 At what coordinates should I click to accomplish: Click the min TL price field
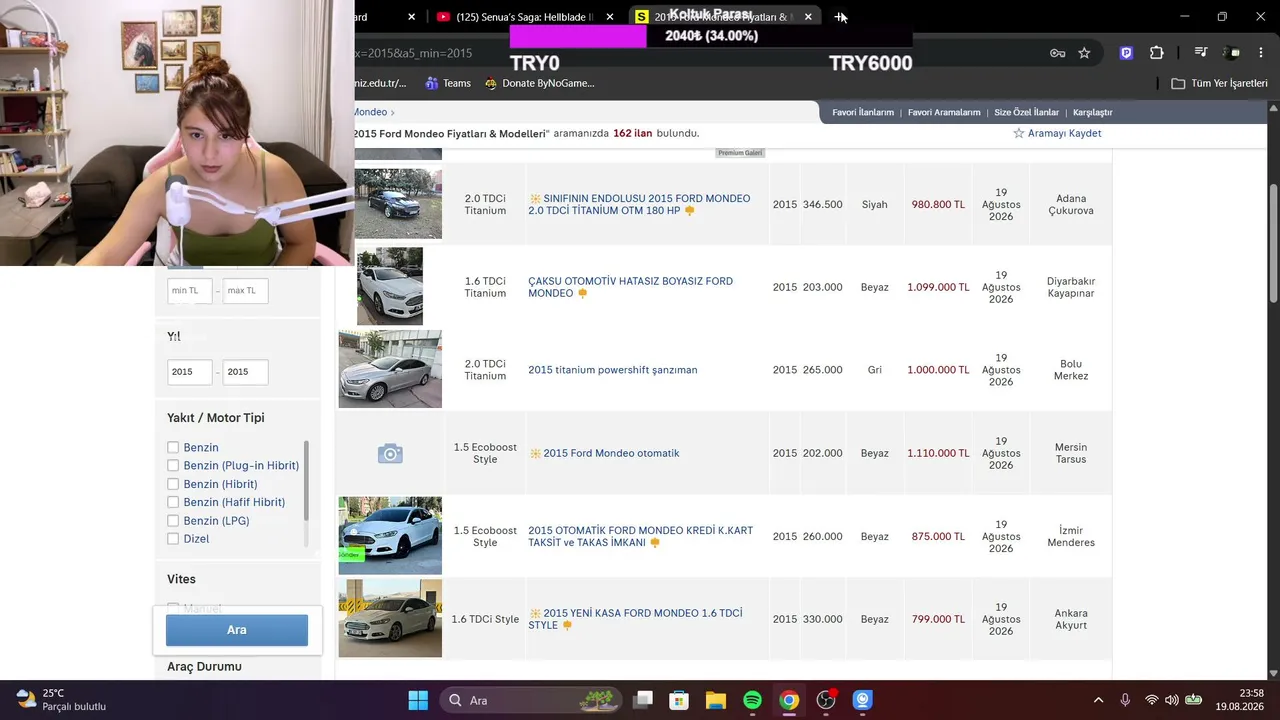click(x=190, y=291)
